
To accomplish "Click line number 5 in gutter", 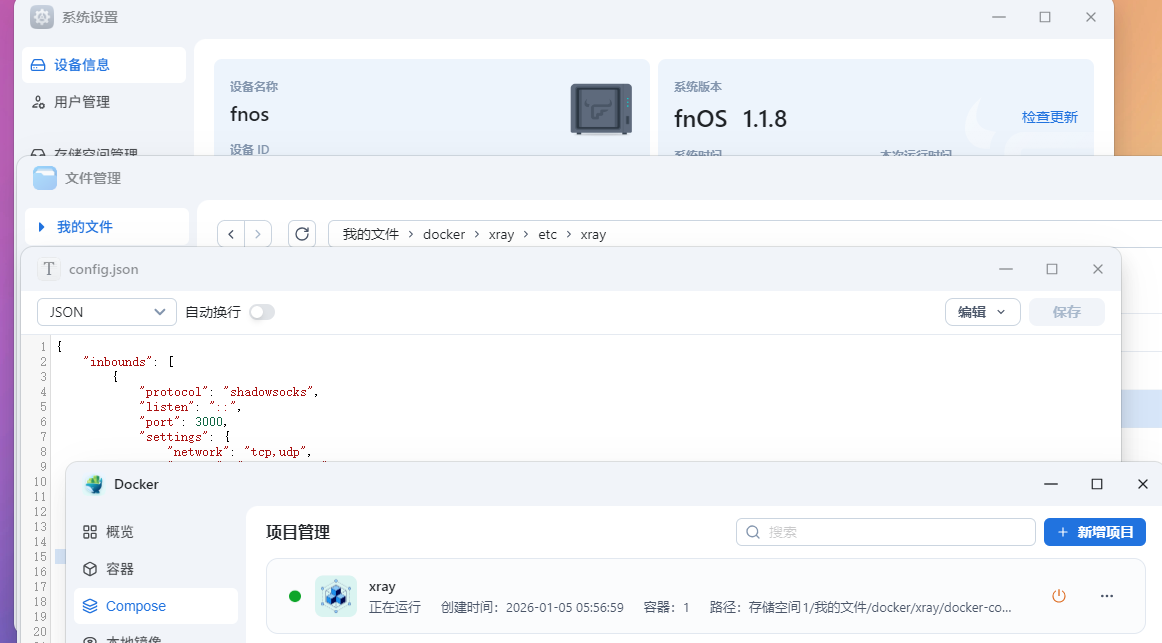I will (x=43, y=407).
